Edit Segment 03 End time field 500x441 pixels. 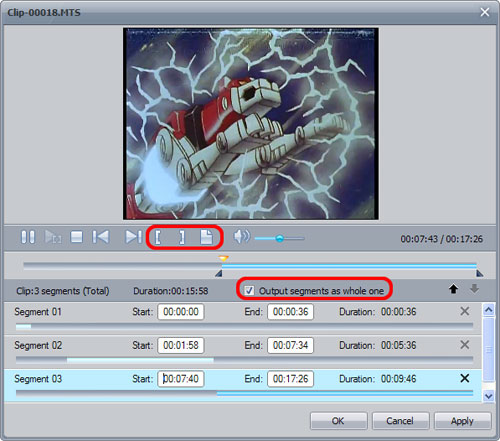click(x=290, y=379)
